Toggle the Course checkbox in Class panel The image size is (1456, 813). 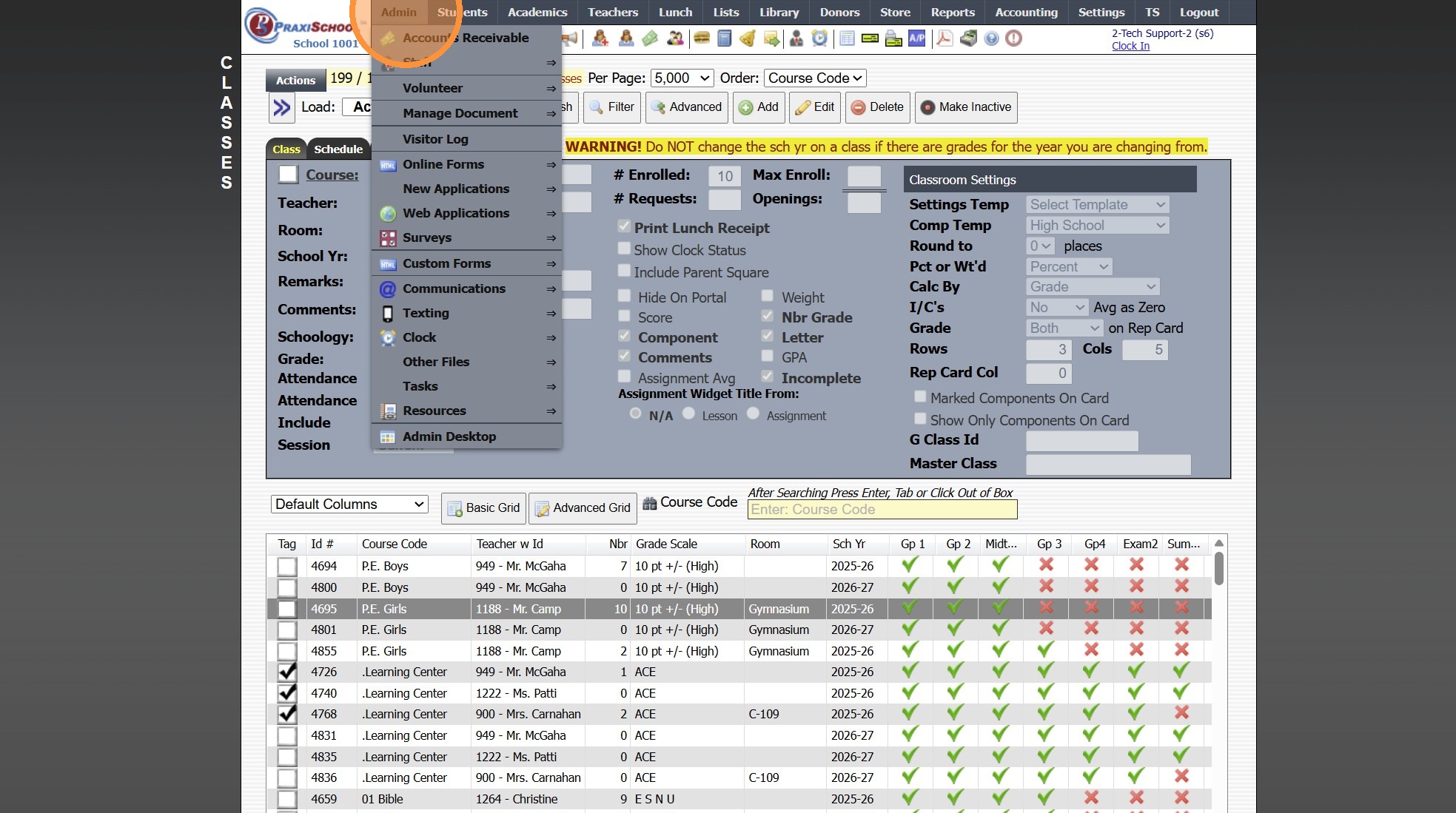pos(288,175)
